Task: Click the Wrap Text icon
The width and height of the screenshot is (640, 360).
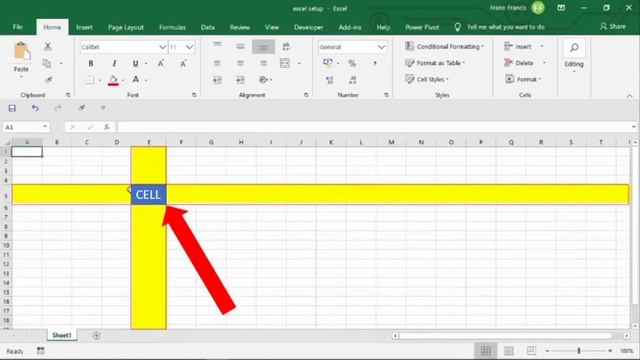Action: [286, 47]
